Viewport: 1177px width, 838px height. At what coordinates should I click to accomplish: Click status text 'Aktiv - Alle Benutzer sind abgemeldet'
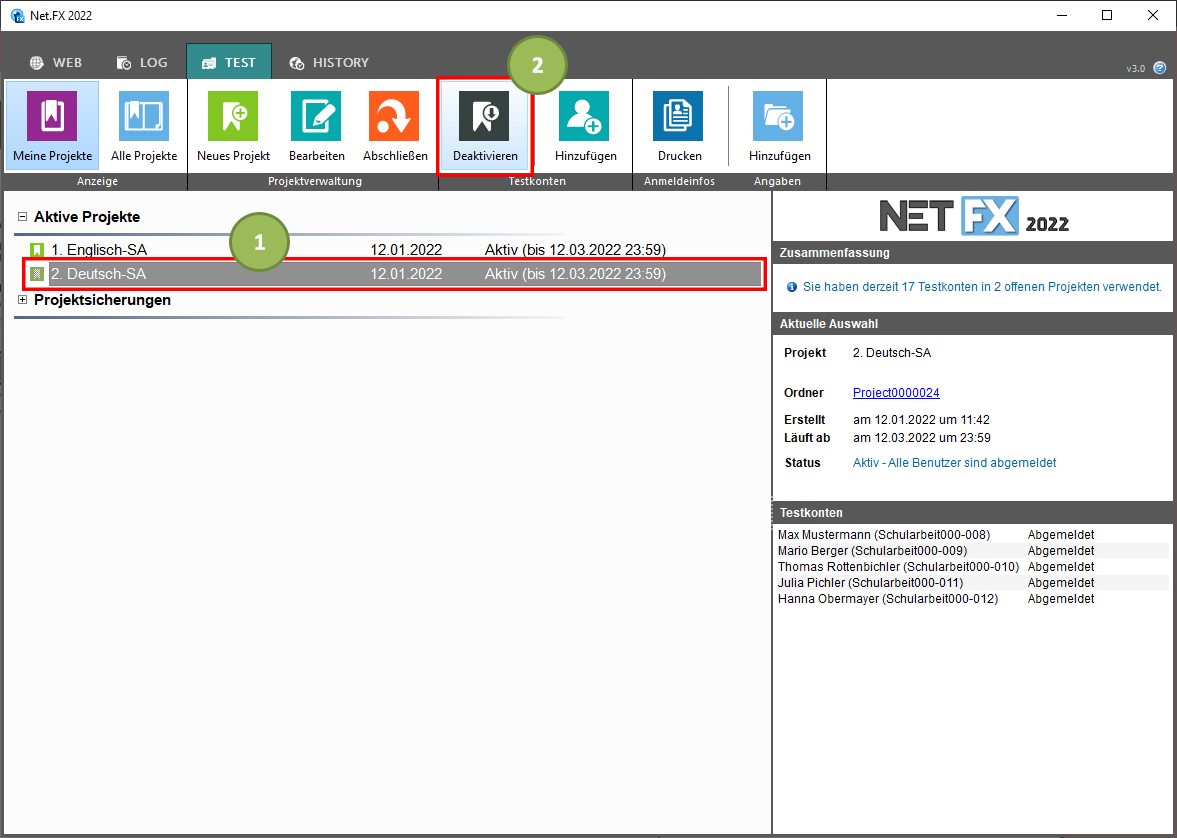955,463
